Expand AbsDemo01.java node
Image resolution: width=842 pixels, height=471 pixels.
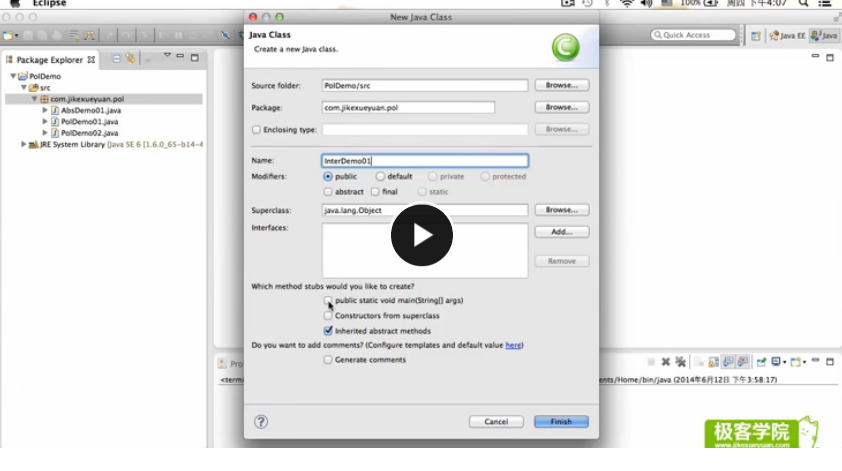pos(45,110)
